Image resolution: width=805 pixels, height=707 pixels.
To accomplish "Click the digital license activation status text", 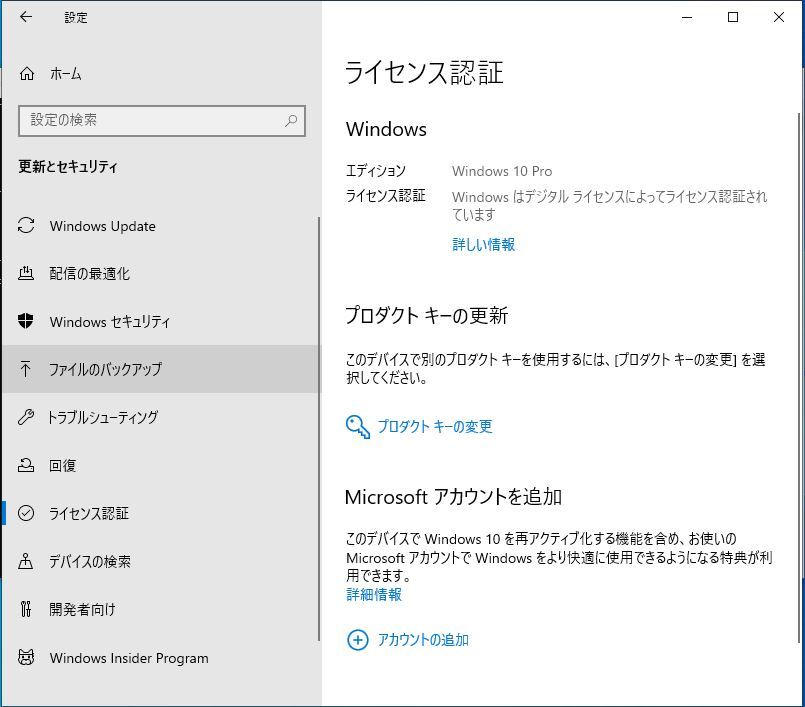I will (x=609, y=205).
